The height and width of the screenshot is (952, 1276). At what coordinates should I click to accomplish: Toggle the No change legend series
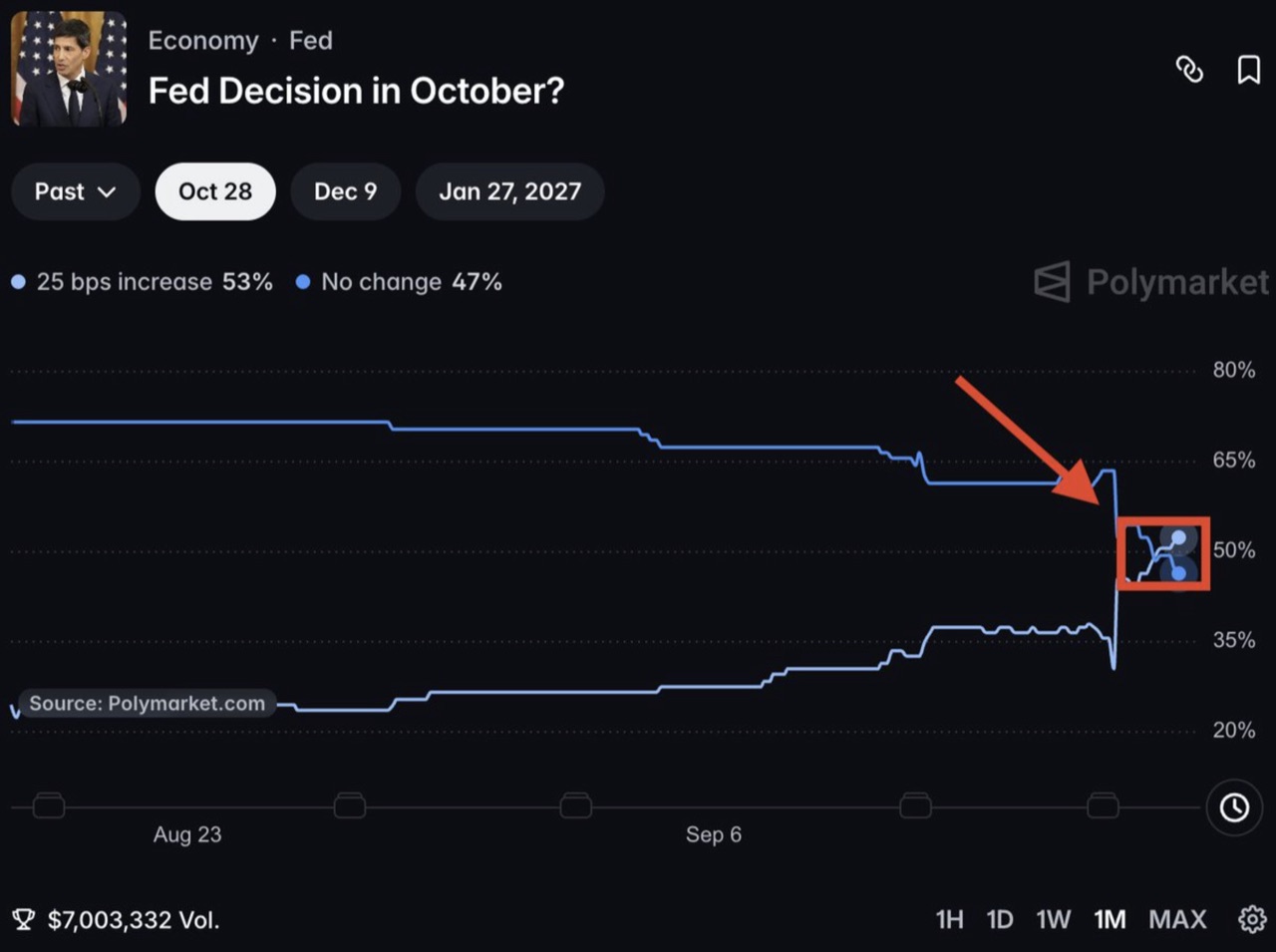coord(400,282)
